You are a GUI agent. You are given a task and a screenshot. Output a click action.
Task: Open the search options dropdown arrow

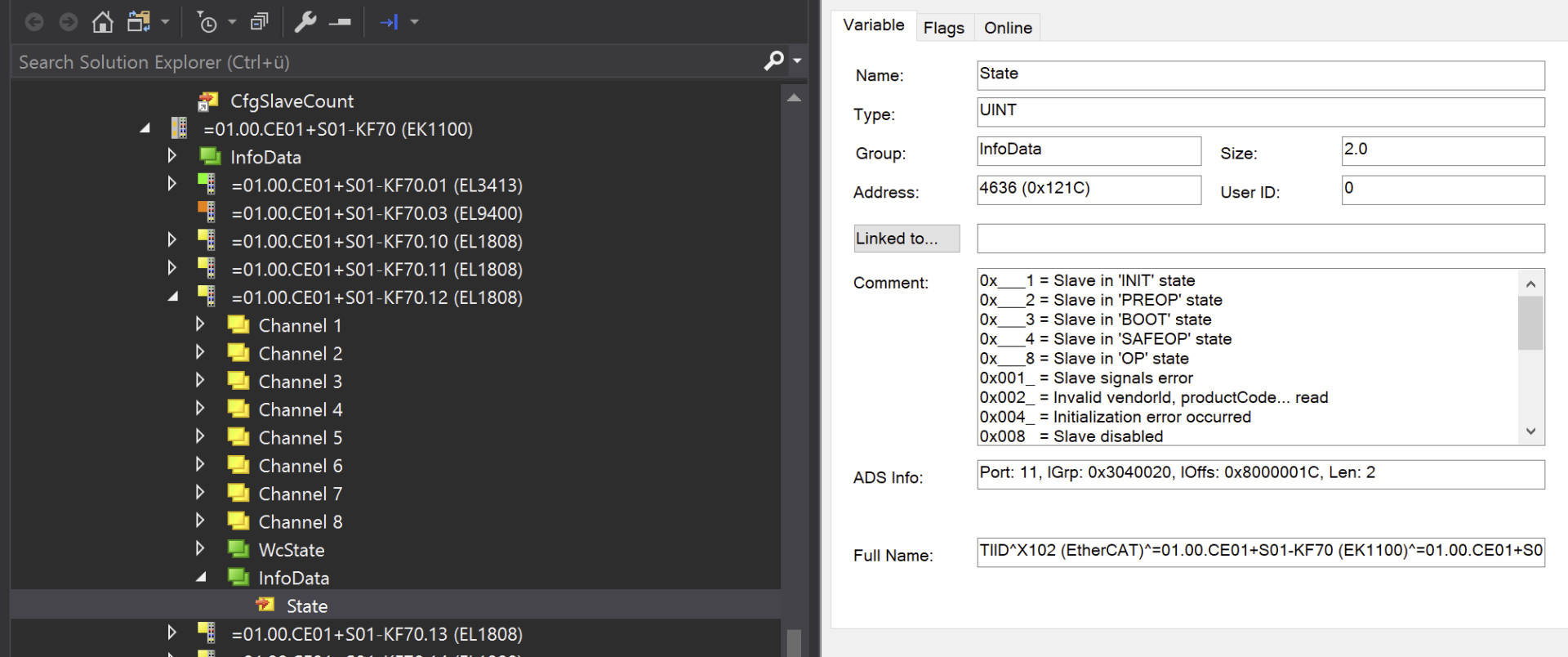pyautogui.click(x=797, y=61)
